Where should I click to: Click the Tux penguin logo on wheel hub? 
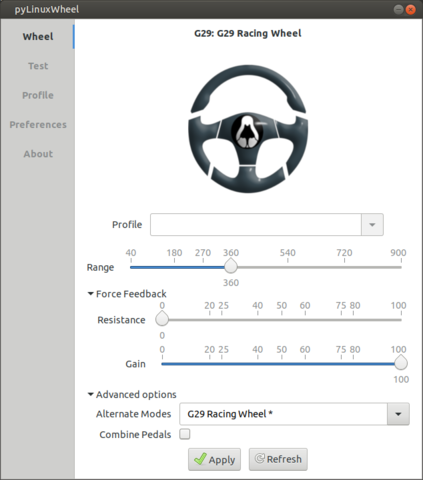coord(247,132)
